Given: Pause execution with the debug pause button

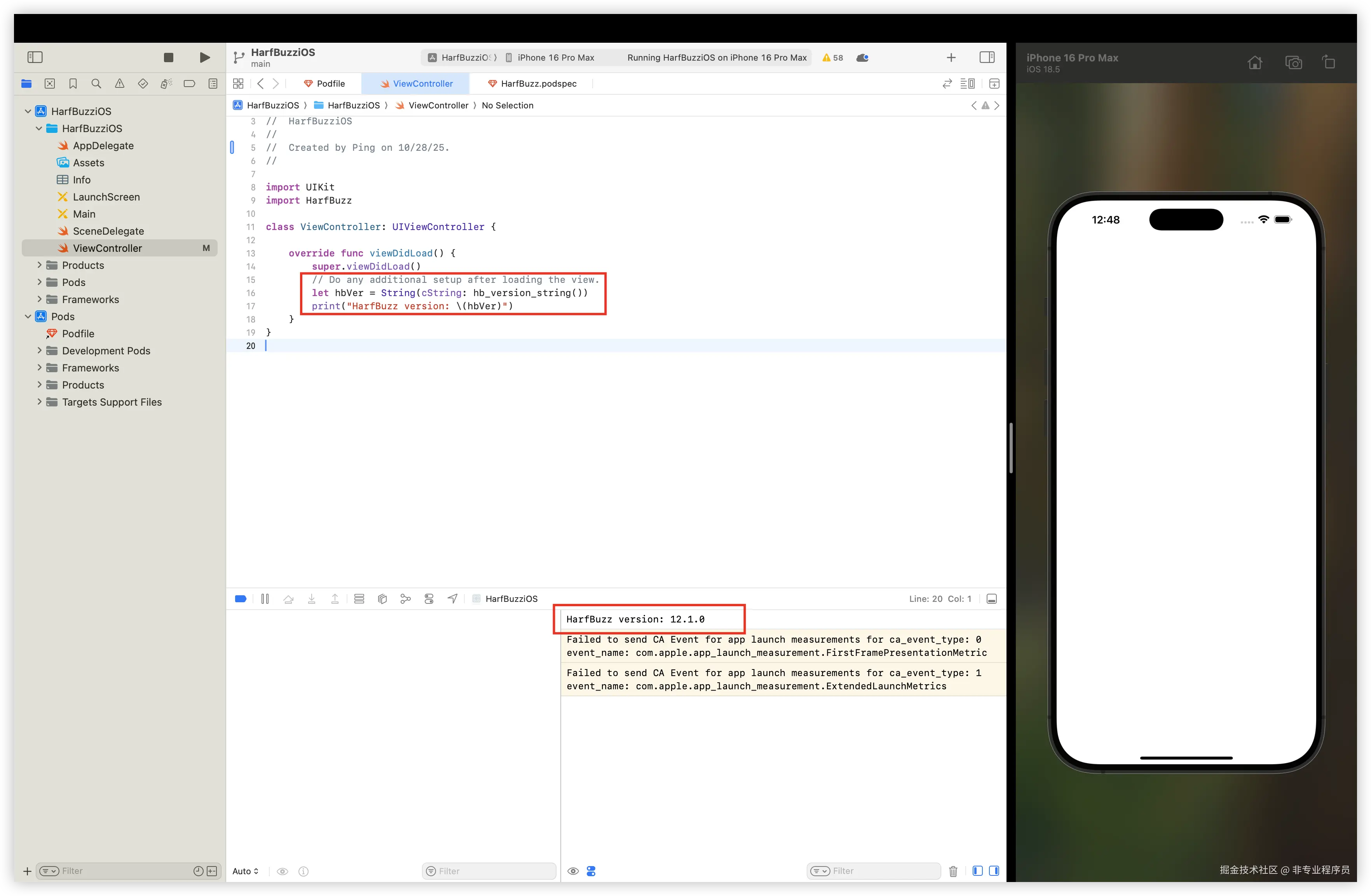Looking at the screenshot, I should (x=265, y=599).
